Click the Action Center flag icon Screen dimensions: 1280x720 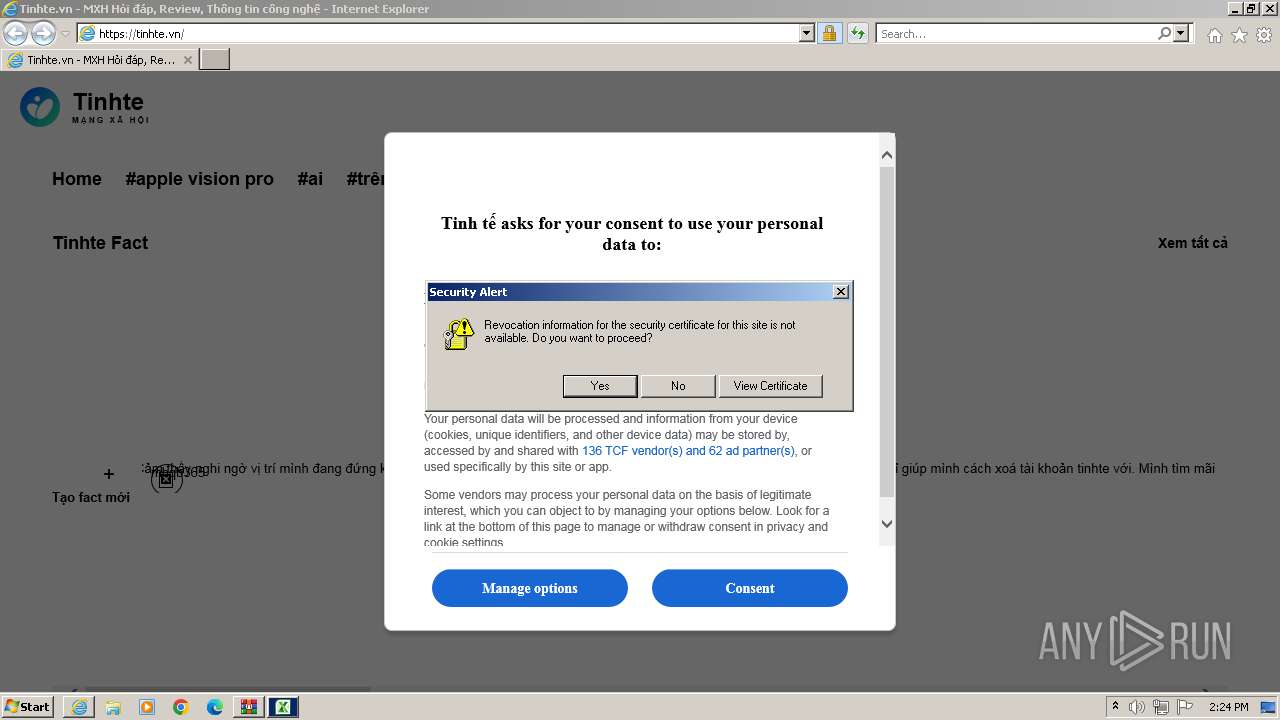[1185, 707]
